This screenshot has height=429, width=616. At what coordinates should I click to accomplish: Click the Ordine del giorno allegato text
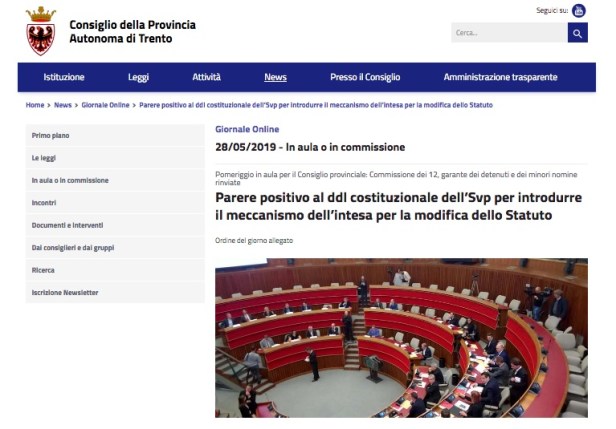(x=254, y=240)
